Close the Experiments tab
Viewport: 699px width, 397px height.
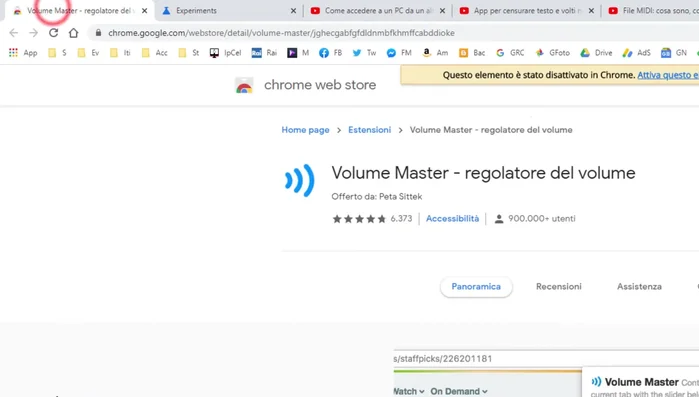click(293, 11)
